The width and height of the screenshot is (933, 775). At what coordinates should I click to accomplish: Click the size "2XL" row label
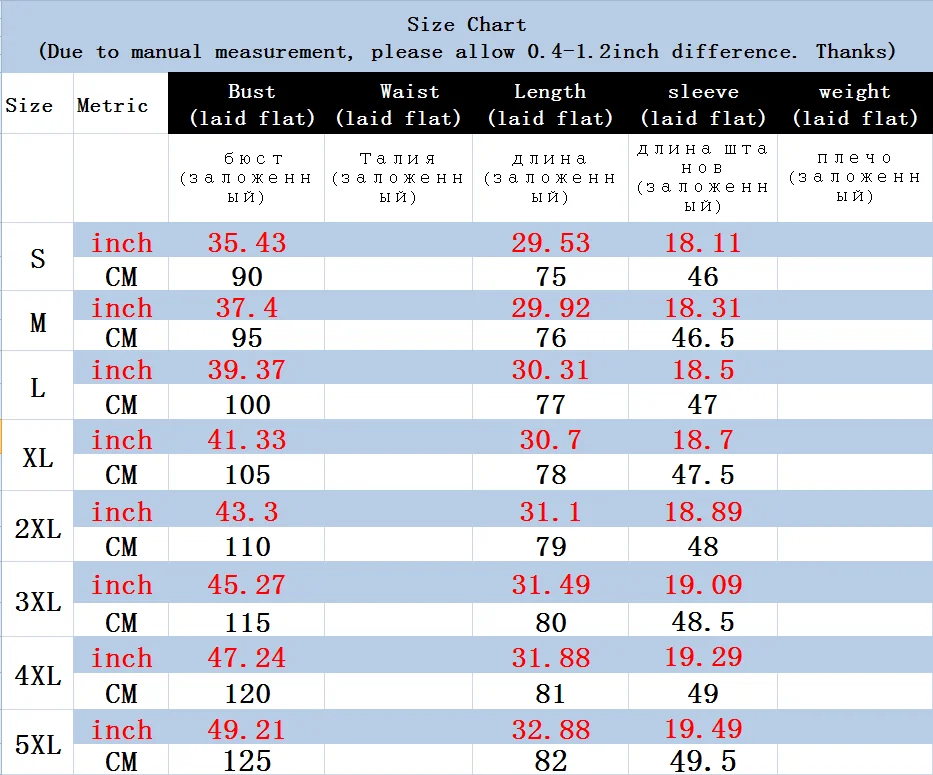37,529
